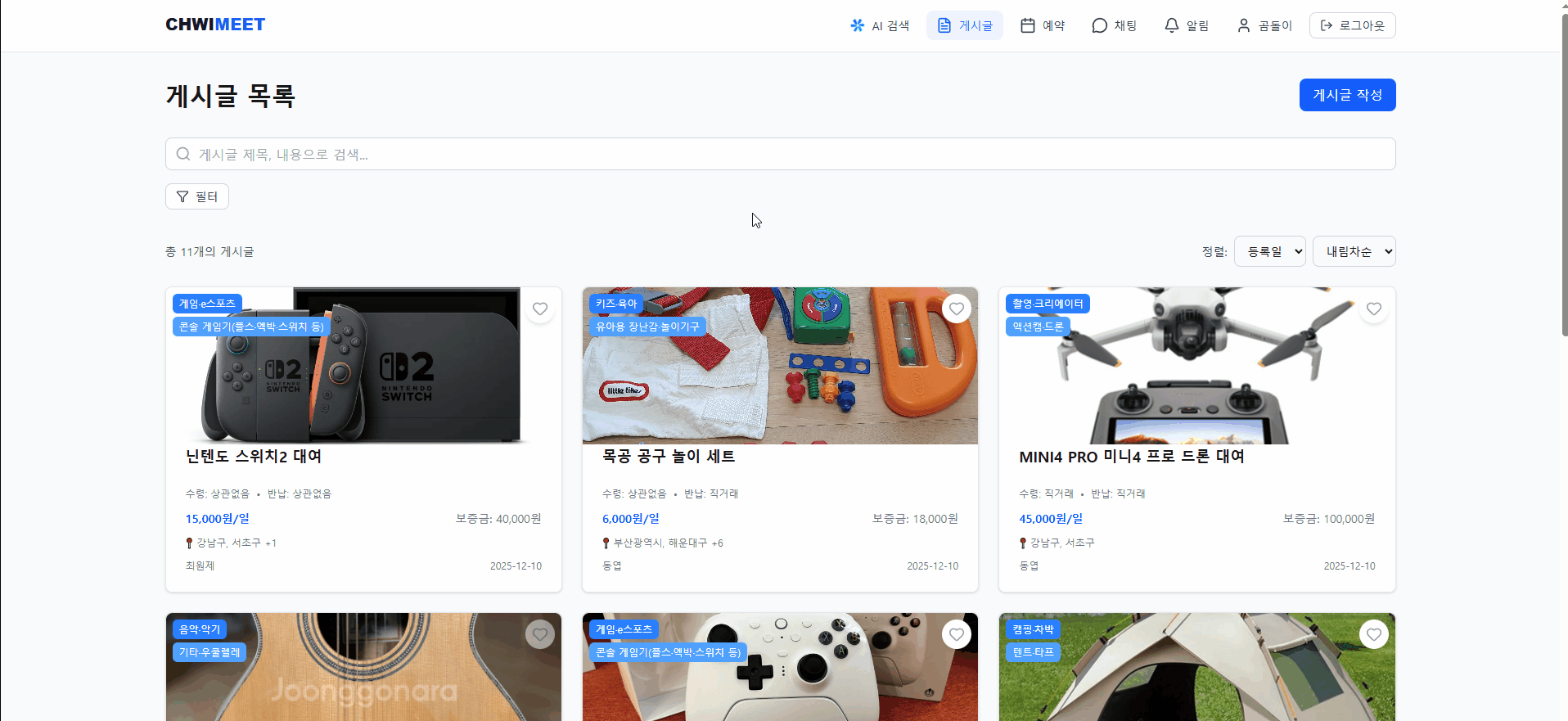Open the Nintendo Switch 2 thumbnail
This screenshot has height=721, width=1568.
coord(363,366)
